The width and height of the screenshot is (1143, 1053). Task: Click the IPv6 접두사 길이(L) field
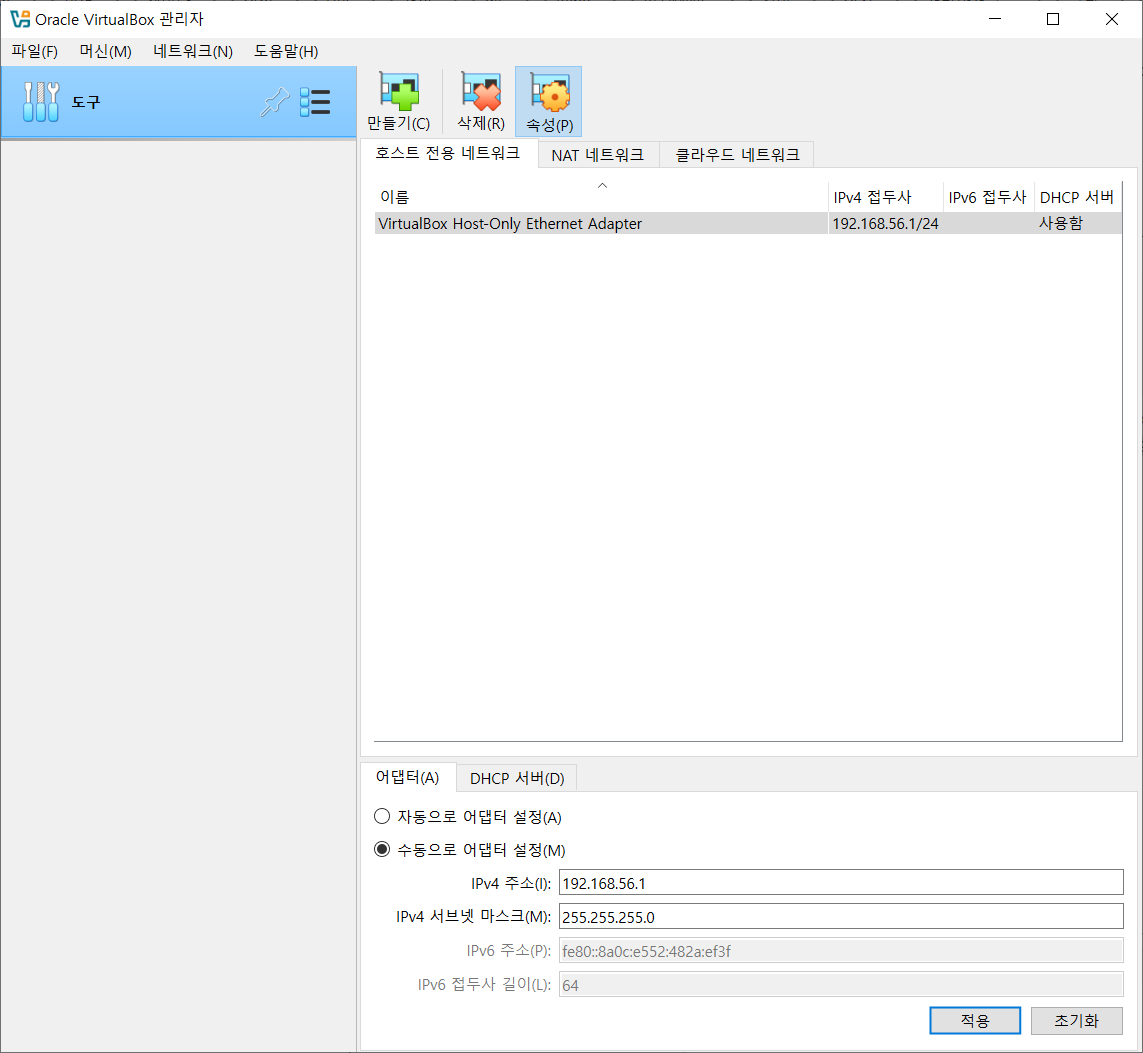click(841, 985)
